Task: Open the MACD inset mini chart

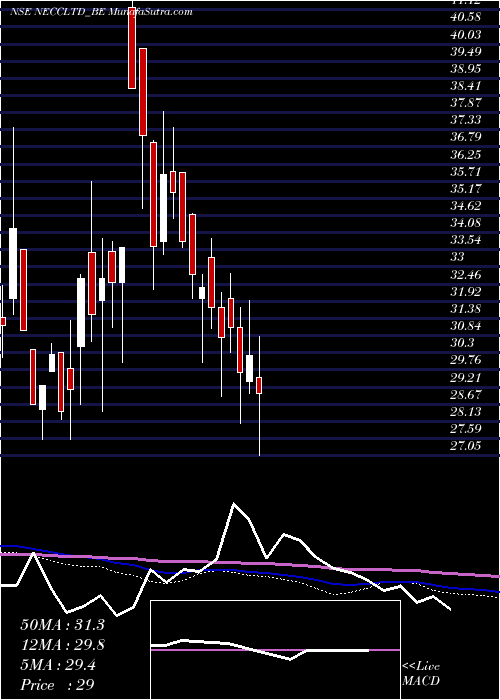Action: [x=275, y=650]
